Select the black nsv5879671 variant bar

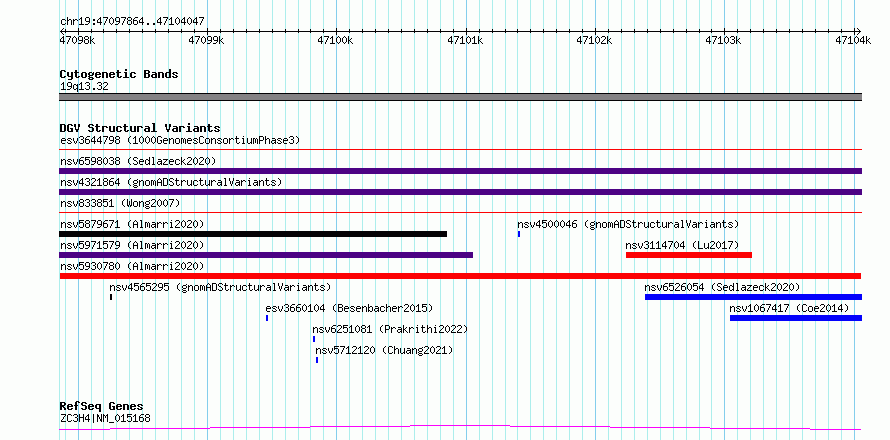click(253, 234)
